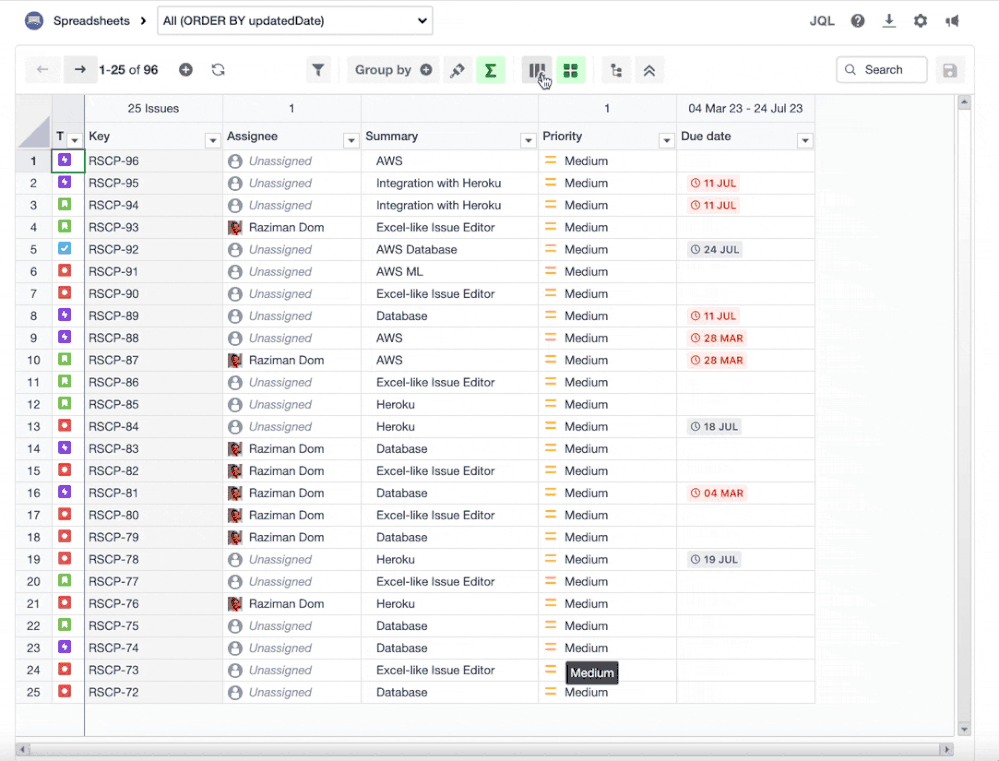Click the 04 Mar 23 - 24 Jul 23 range cell

pos(745,108)
